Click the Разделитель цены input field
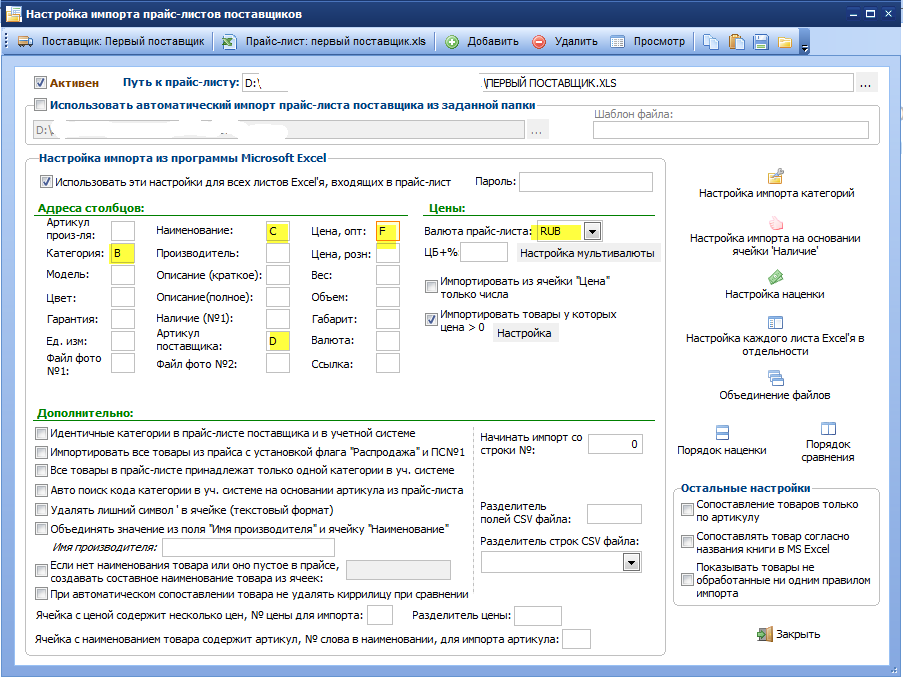The width and height of the screenshot is (903, 678). click(x=538, y=616)
